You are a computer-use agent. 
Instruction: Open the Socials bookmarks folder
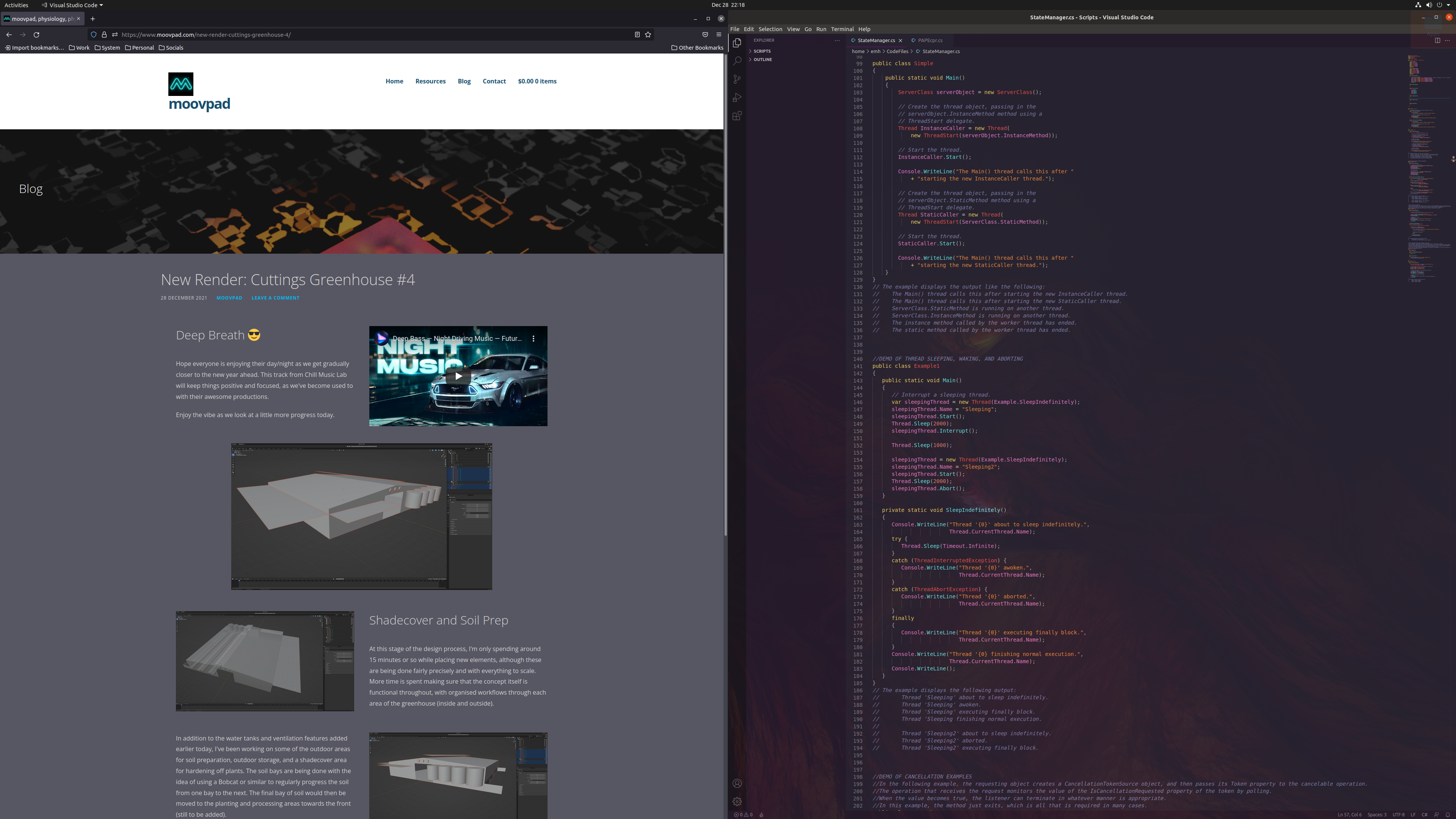(x=171, y=47)
